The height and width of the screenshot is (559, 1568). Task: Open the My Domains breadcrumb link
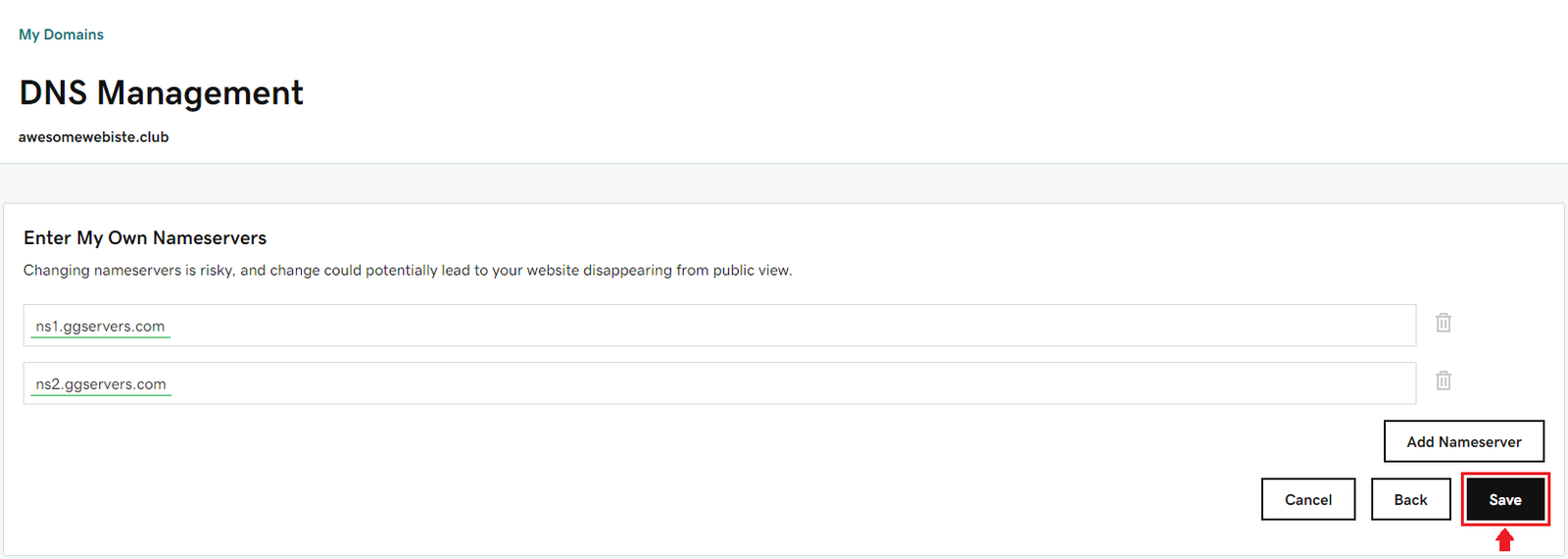61,34
